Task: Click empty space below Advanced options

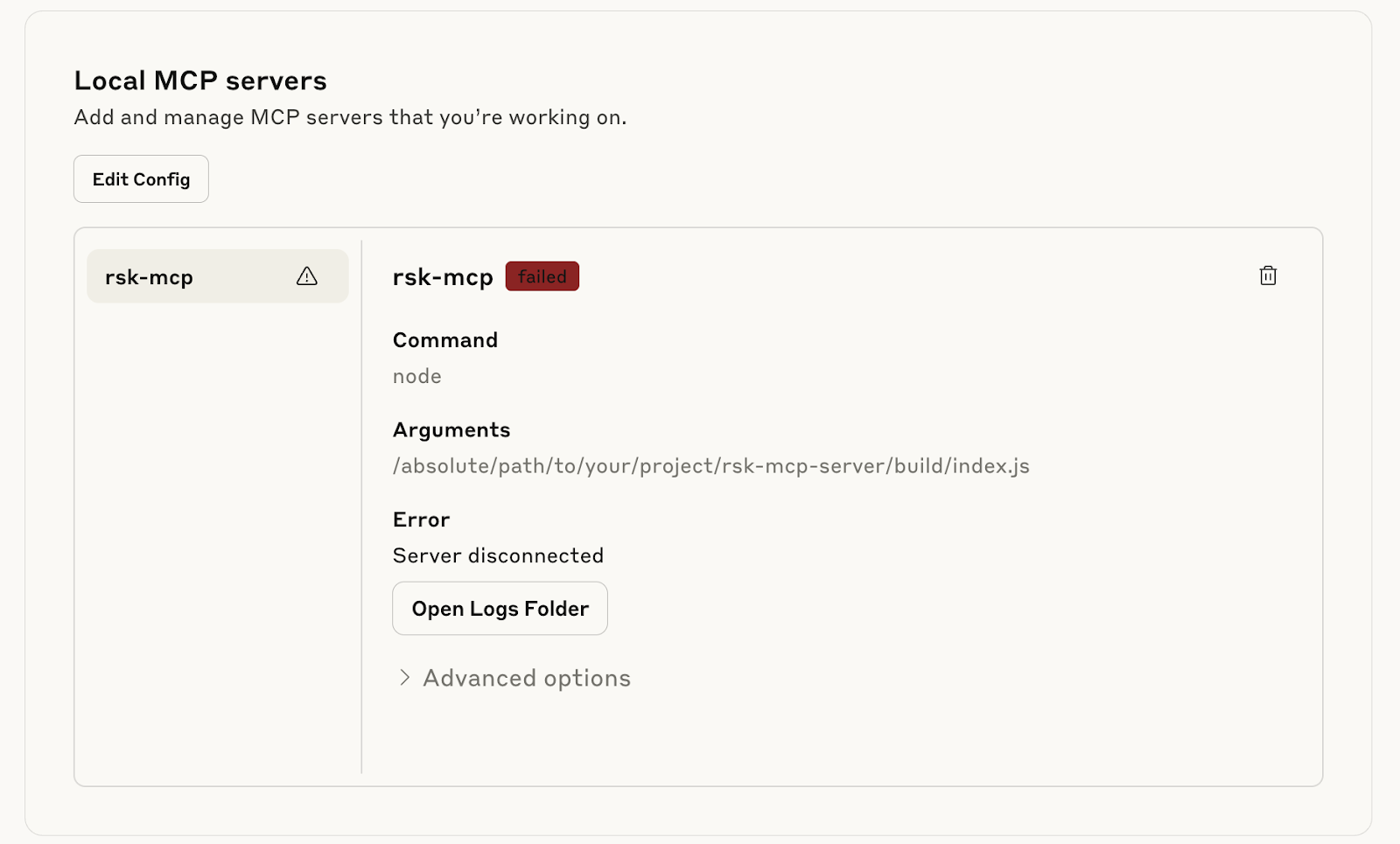Action: coord(787,739)
